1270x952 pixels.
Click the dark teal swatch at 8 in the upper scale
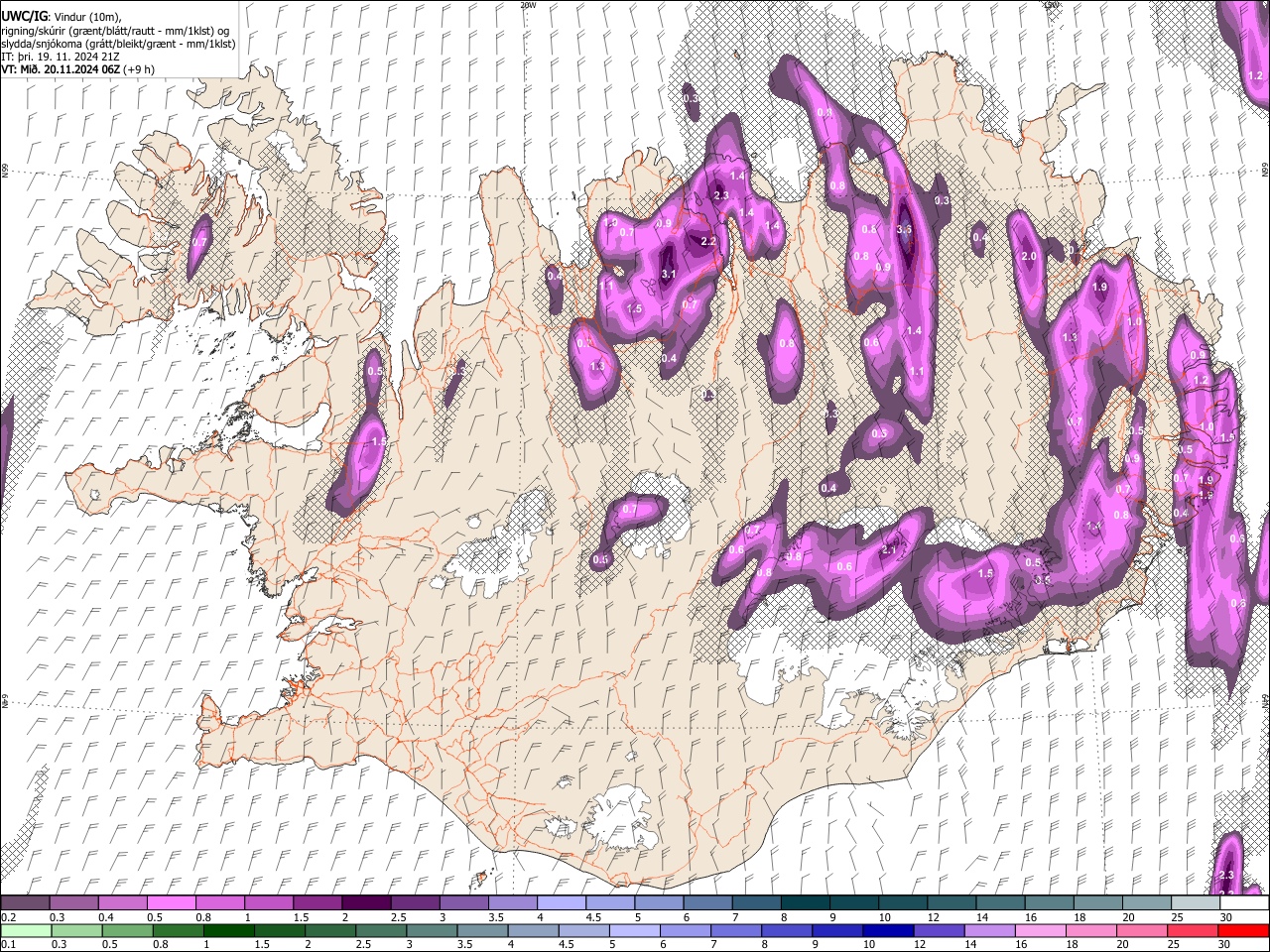pos(806,903)
